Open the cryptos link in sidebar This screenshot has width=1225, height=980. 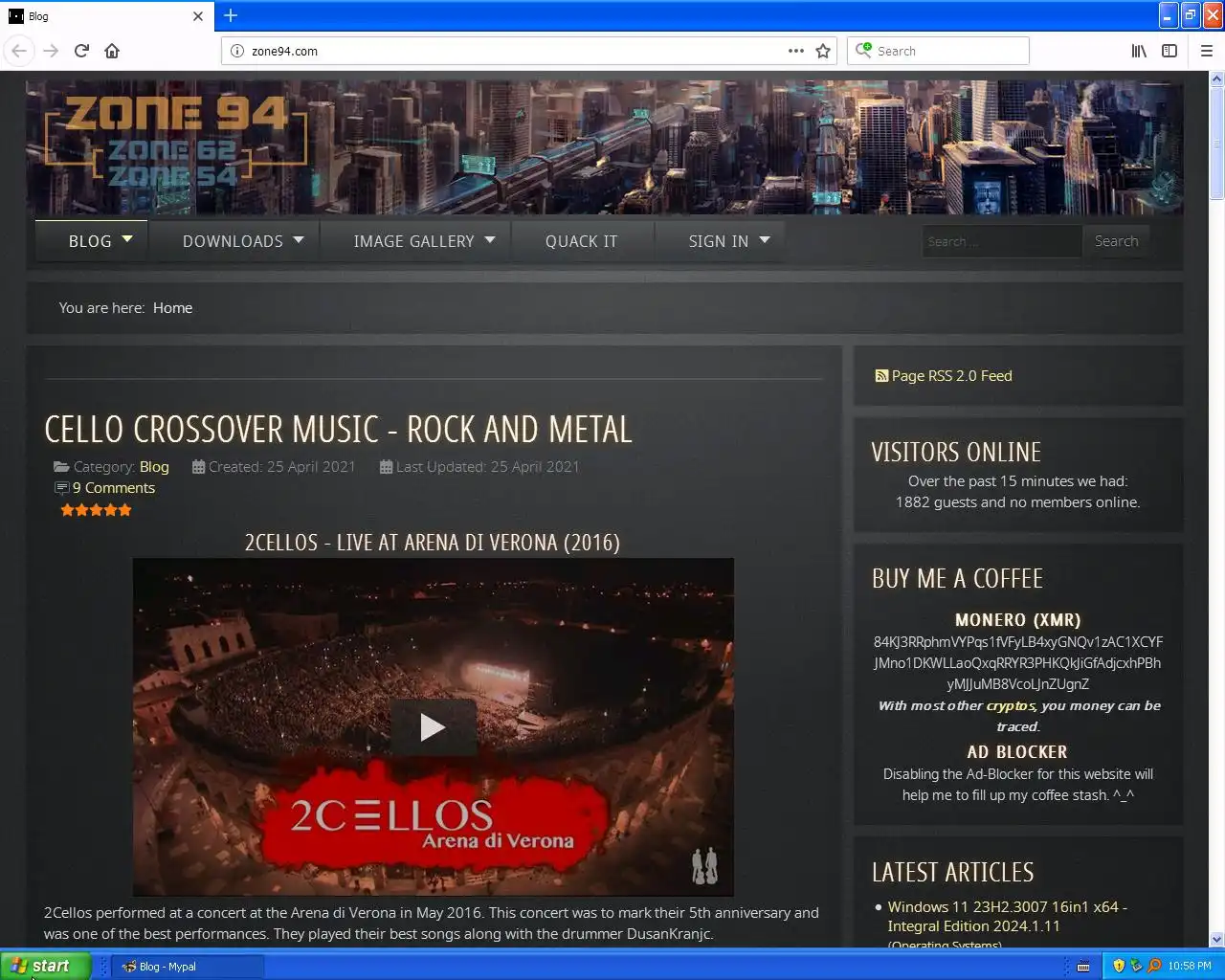coord(1011,705)
